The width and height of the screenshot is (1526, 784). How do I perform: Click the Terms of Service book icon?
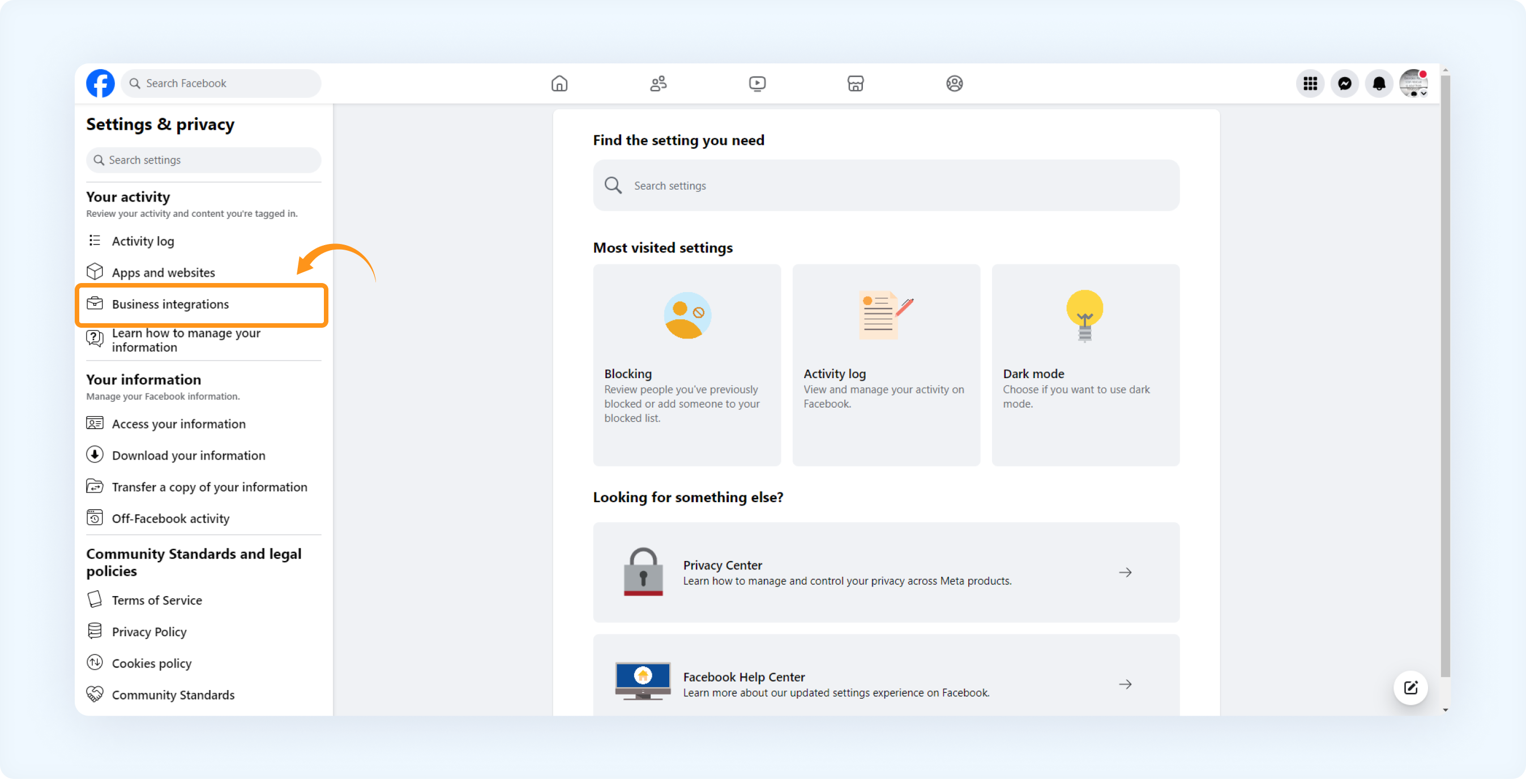pos(95,599)
